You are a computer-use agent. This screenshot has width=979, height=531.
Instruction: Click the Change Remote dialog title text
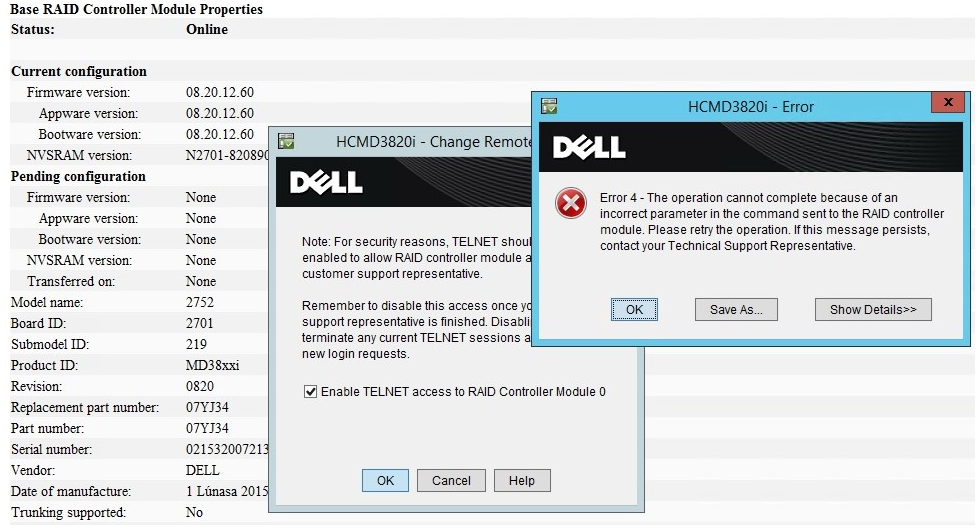[433, 142]
